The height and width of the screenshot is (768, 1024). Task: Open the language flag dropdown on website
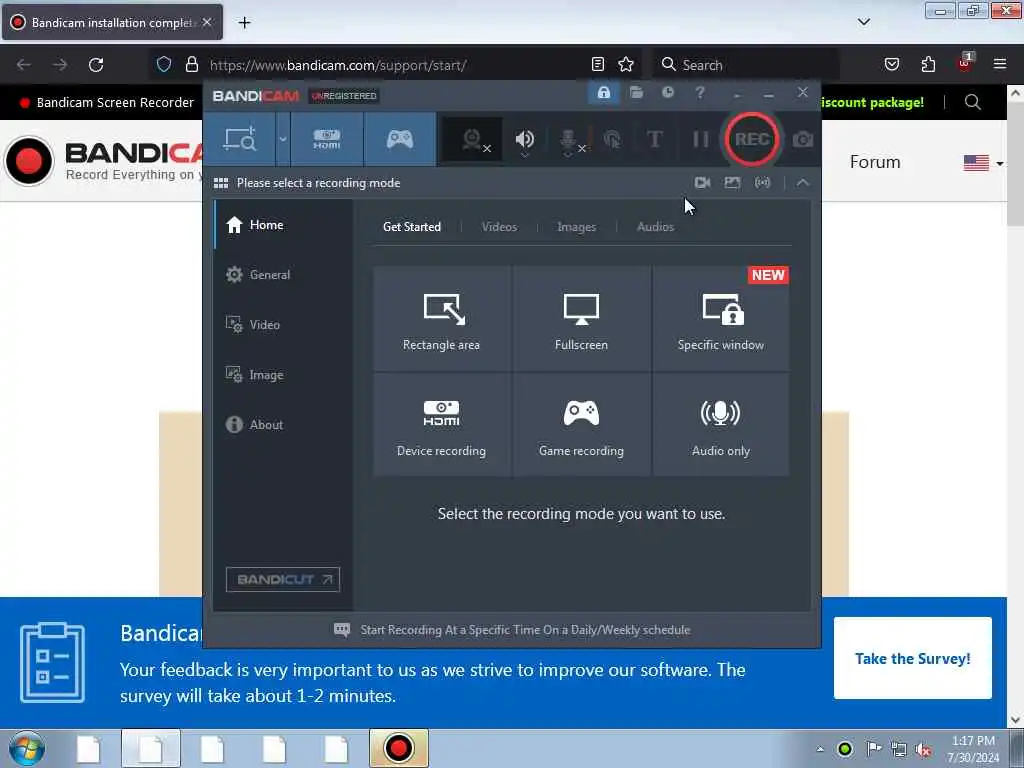[983, 163]
